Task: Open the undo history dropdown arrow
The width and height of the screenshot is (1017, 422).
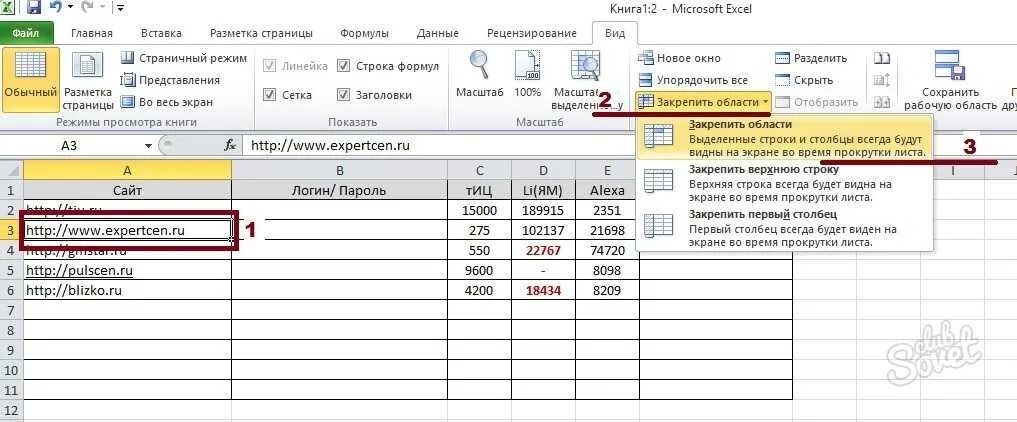Action: (x=70, y=8)
